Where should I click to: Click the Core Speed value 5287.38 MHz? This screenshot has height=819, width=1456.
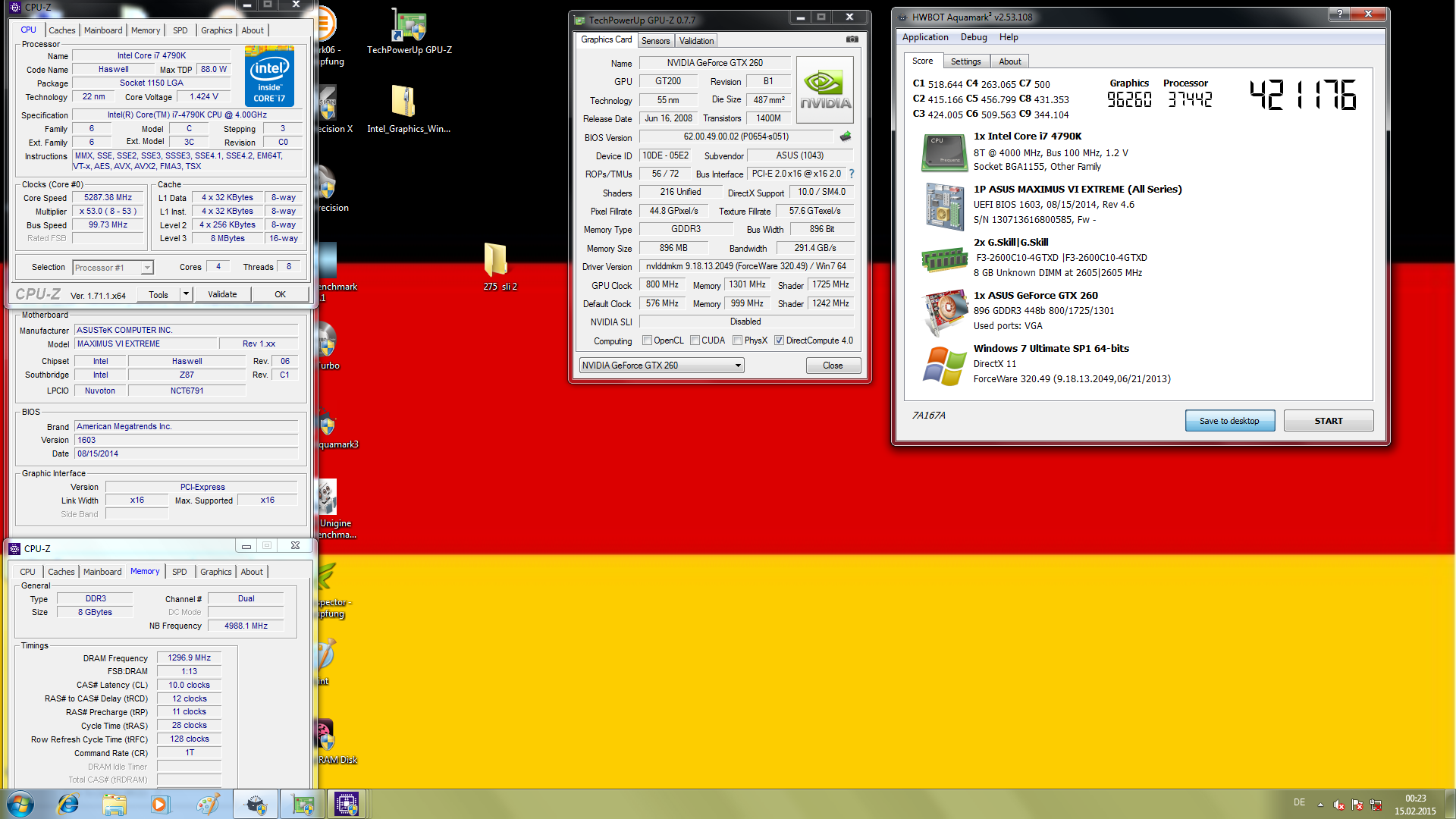(x=108, y=197)
